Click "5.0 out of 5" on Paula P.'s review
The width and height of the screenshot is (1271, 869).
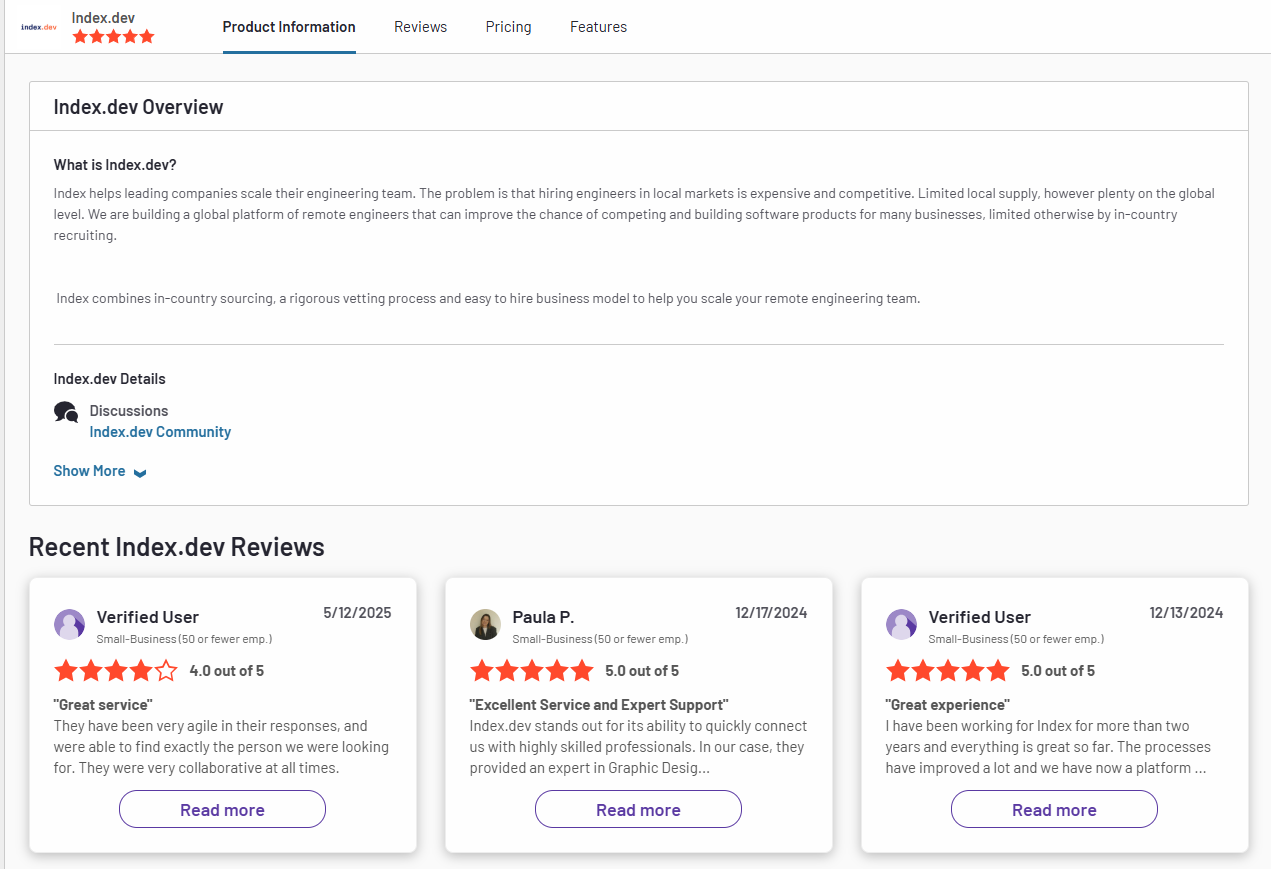click(x=642, y=671)
